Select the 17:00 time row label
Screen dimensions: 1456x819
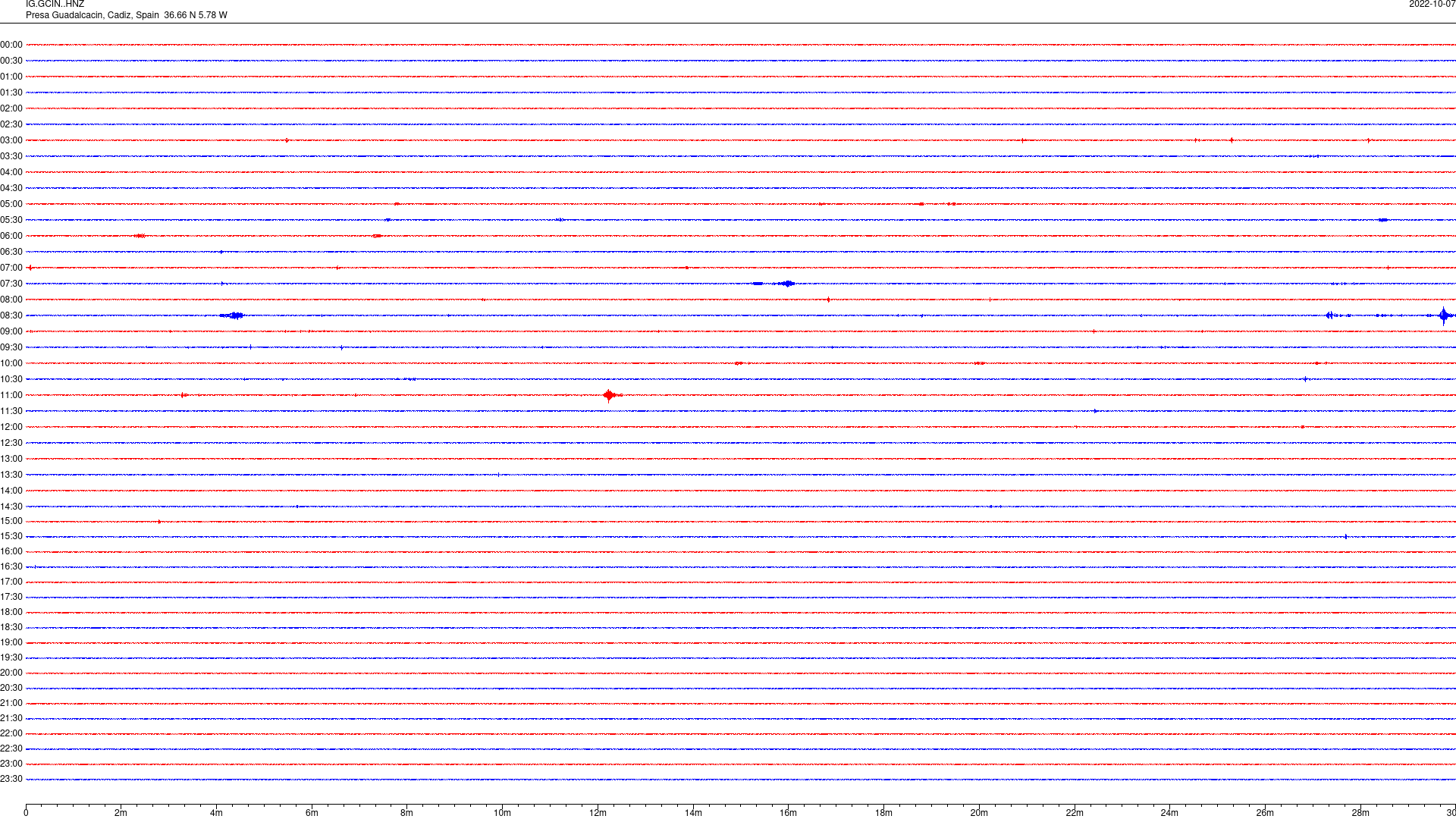[11, 582]
